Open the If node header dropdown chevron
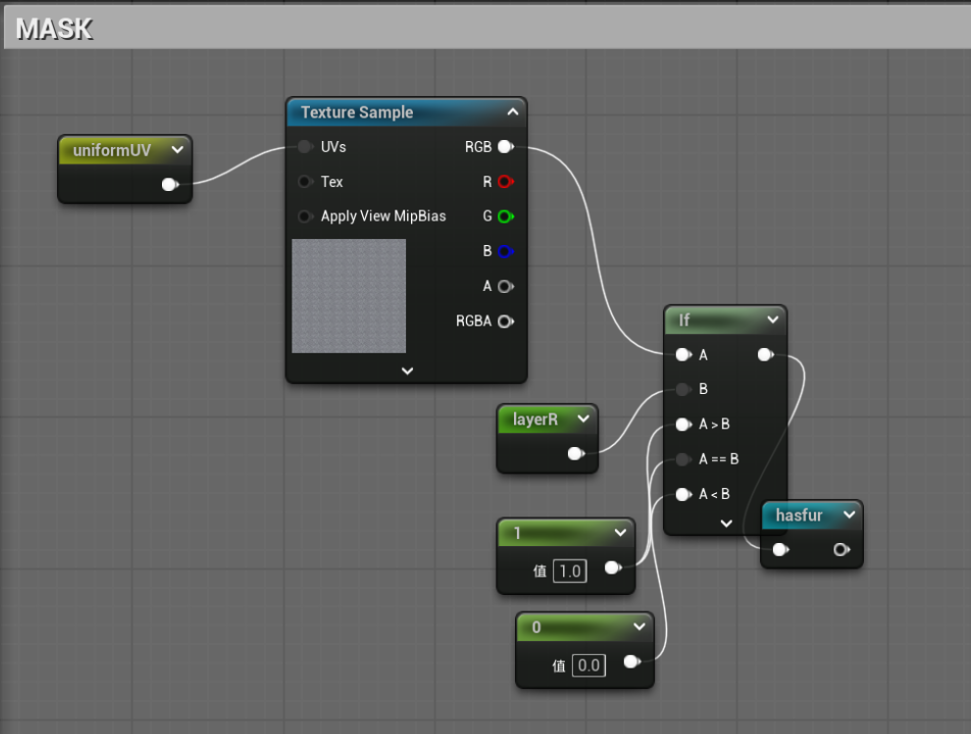This screenshot has height=734, width=971. (773, 320)
